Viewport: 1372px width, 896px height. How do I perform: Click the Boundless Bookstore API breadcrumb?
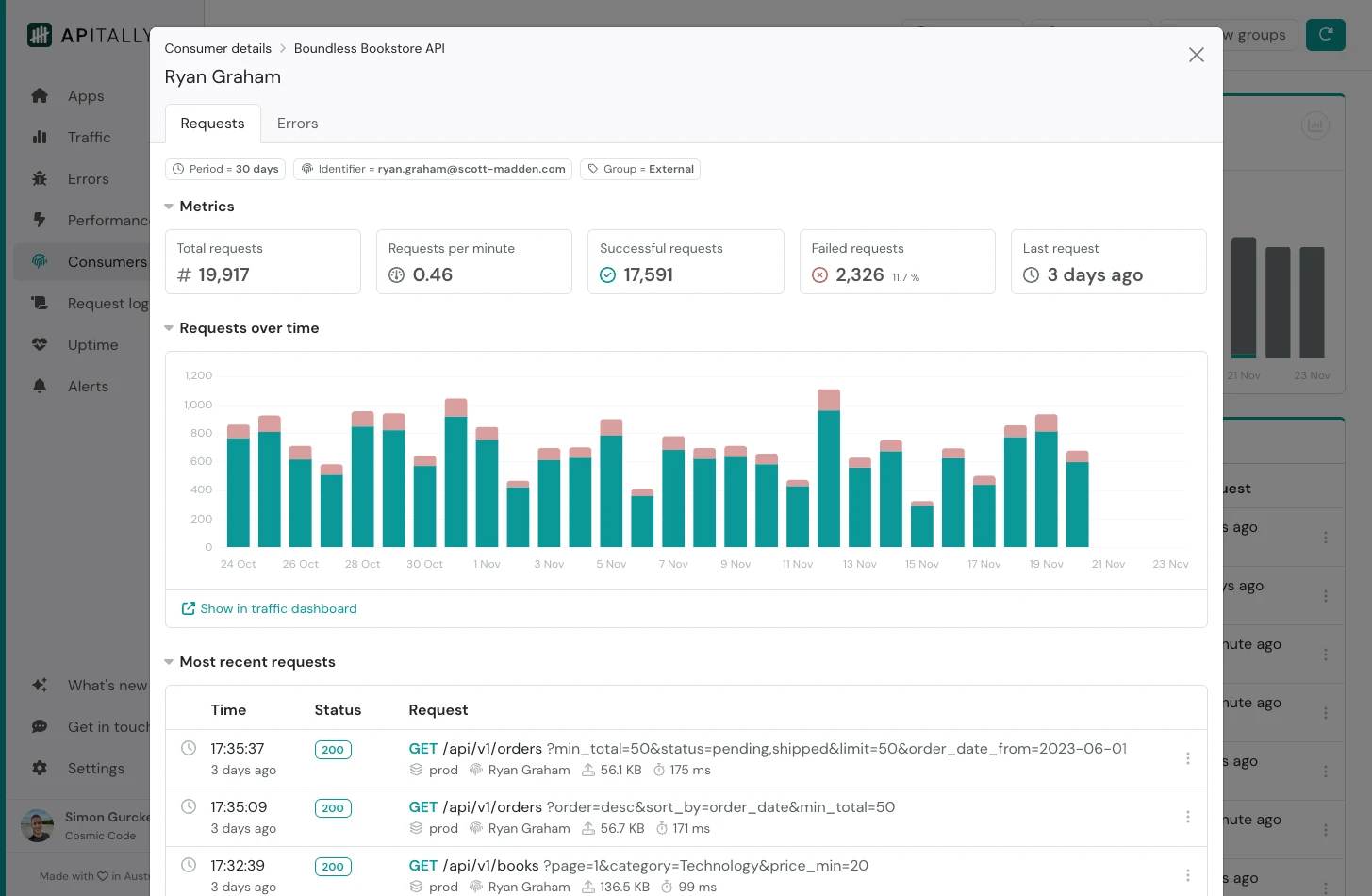(x=369, y=48)
